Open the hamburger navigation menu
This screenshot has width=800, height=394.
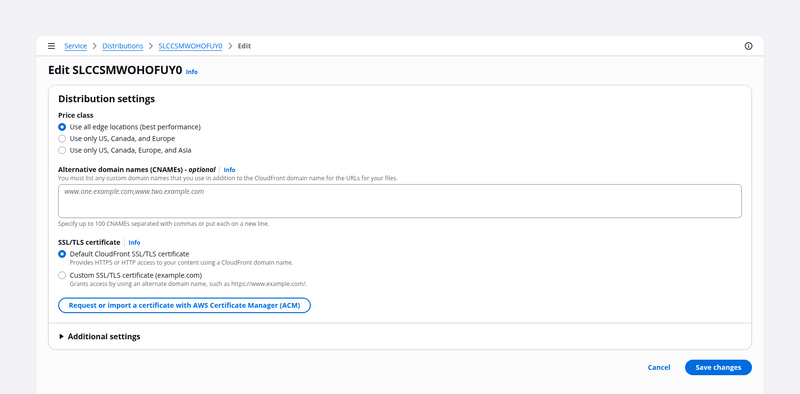51,46
